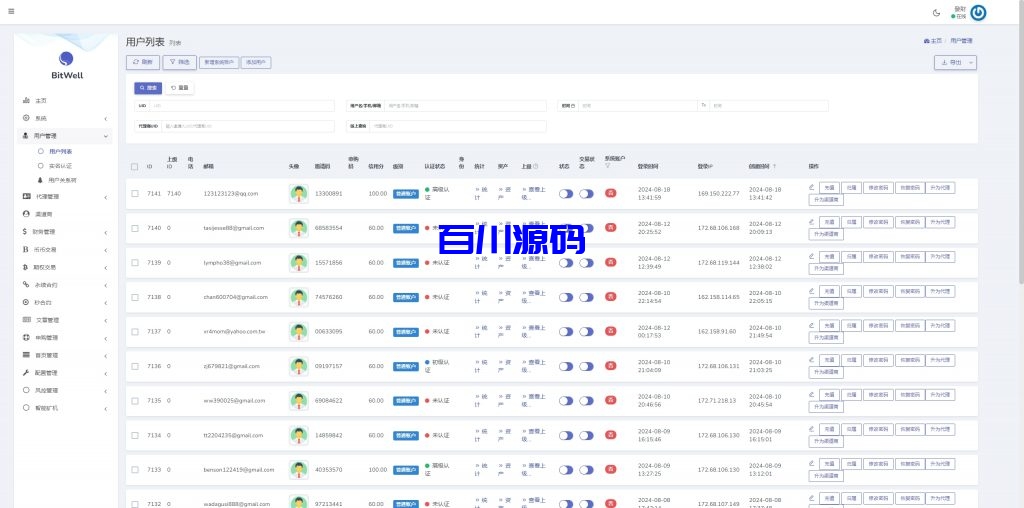This screenshot has width=1024, height=508.
Task: Expand the 智能矿机 sidebar menu chevron
Action: 106,408
